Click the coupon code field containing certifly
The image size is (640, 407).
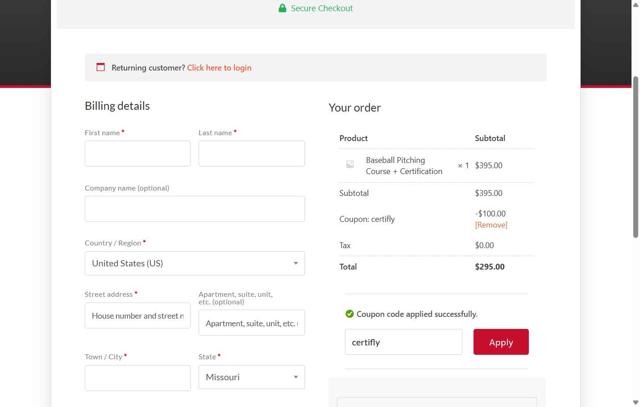pos(404,342)
